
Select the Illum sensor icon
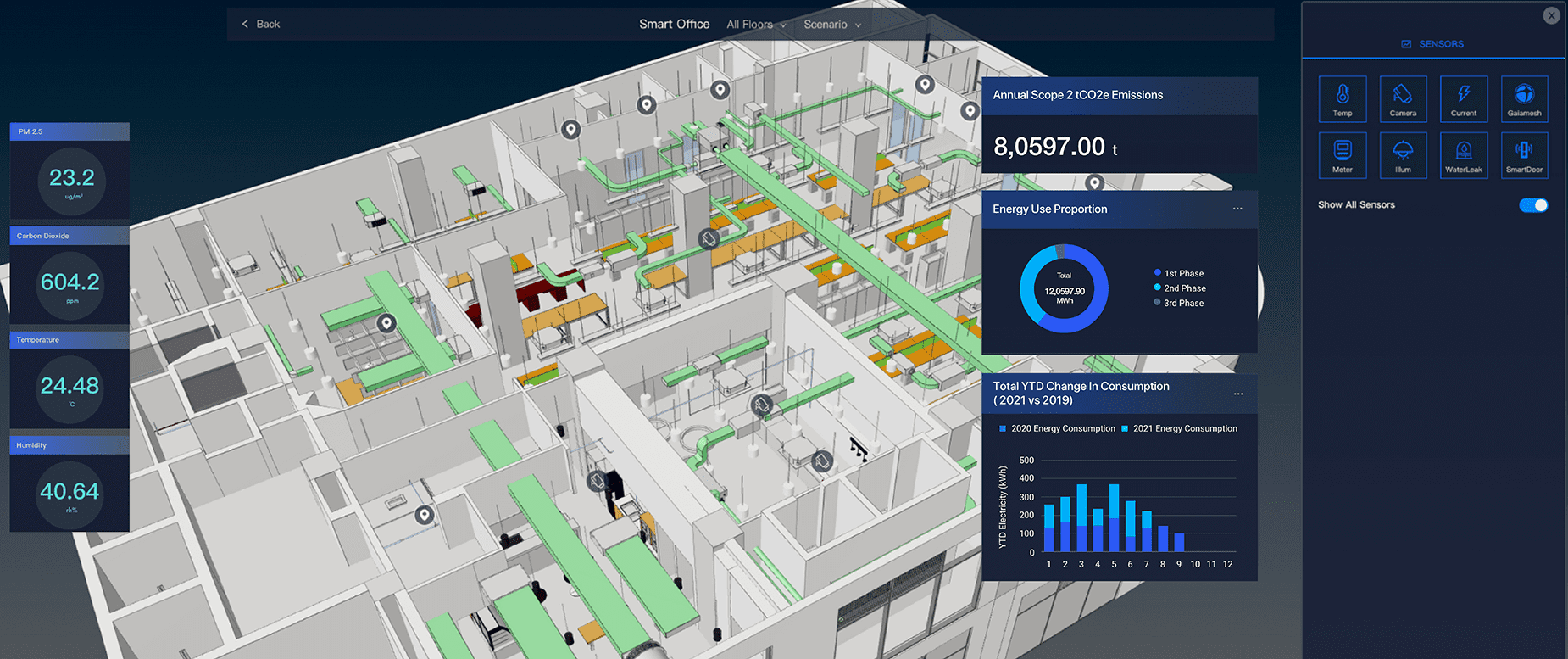(1403, 155)
